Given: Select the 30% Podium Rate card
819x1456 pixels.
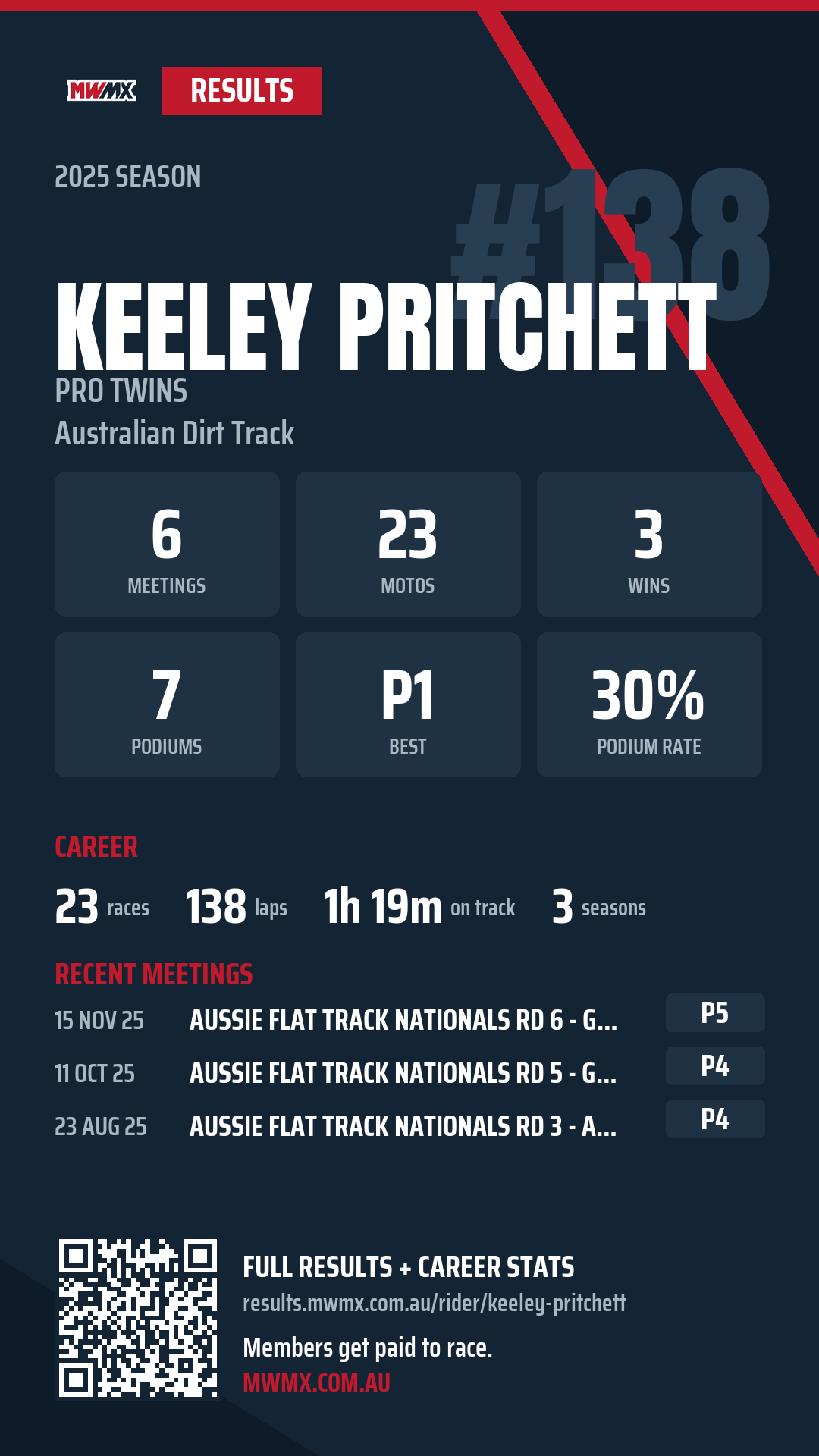Looking at the screenshot, I should click(649, 704).
